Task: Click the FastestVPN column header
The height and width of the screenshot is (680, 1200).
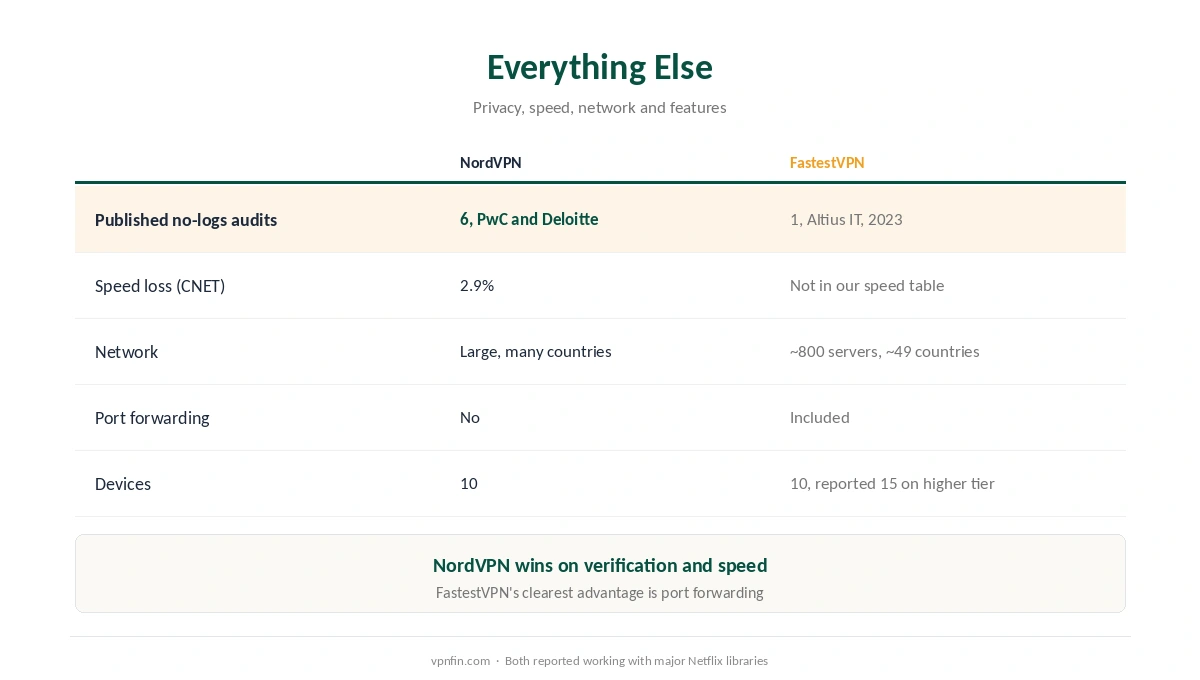Action: [x=827, y=162]
